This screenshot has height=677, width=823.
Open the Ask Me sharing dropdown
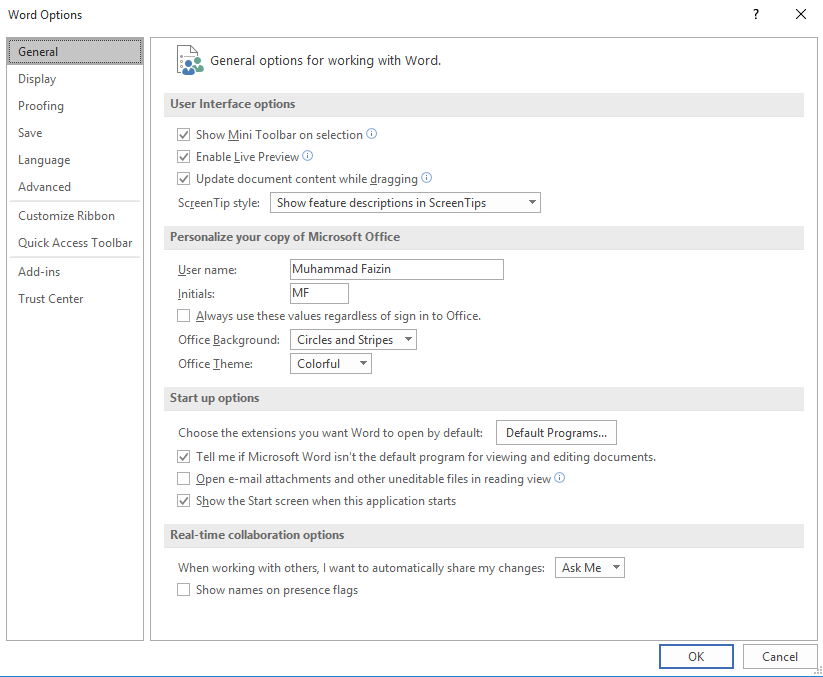click(x=590, y=568)
